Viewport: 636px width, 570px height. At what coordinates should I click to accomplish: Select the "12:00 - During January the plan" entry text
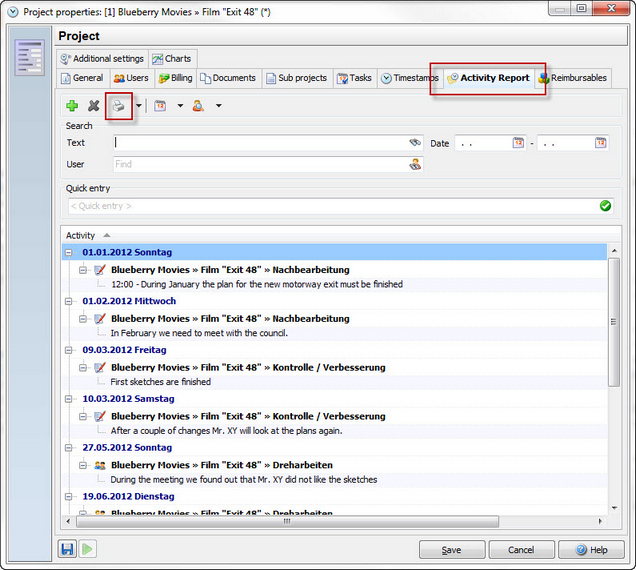tap(257, 284)
